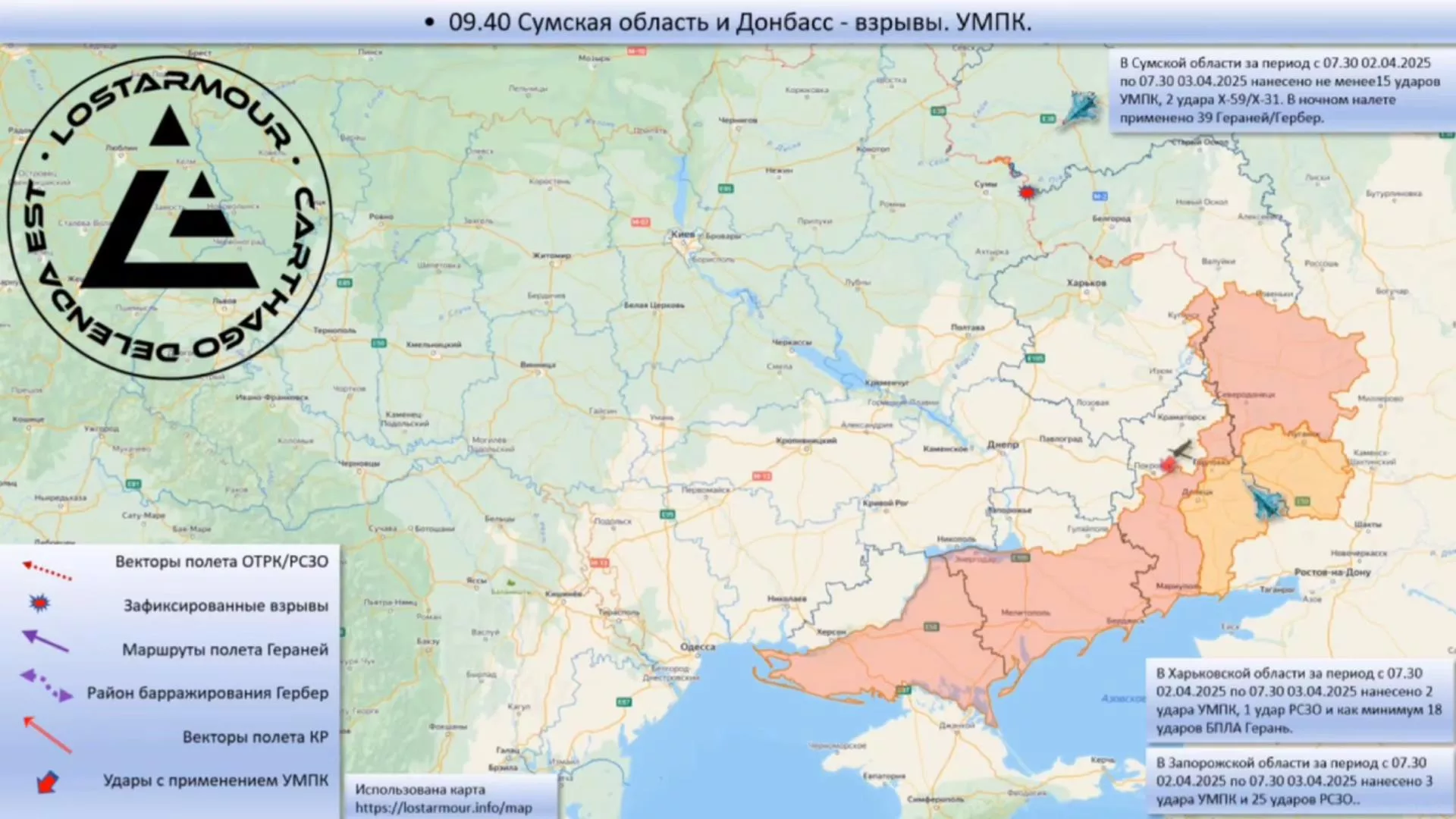Click the city label 'Валуйки'
The width and height of the screenshot is (1456, 819).
pyautogui.click(x=1219, y=261)
